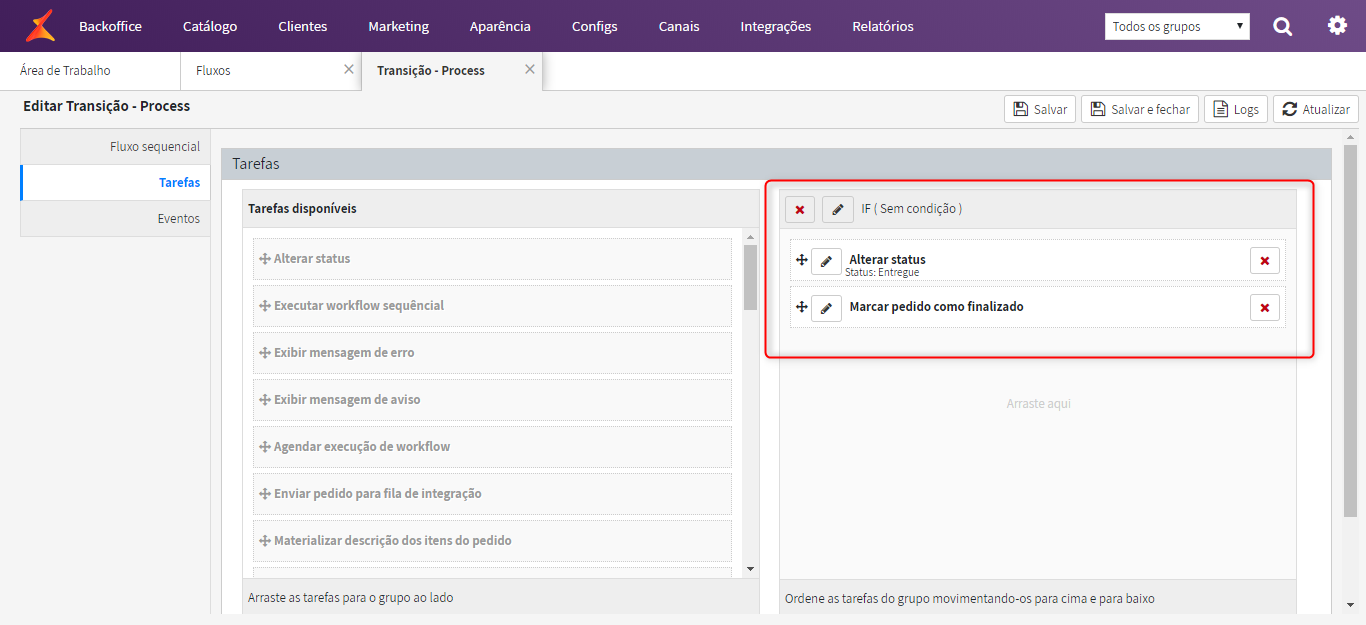Open the Configs menu
The width and height of the screenshot is (1366, 625).
595,26
